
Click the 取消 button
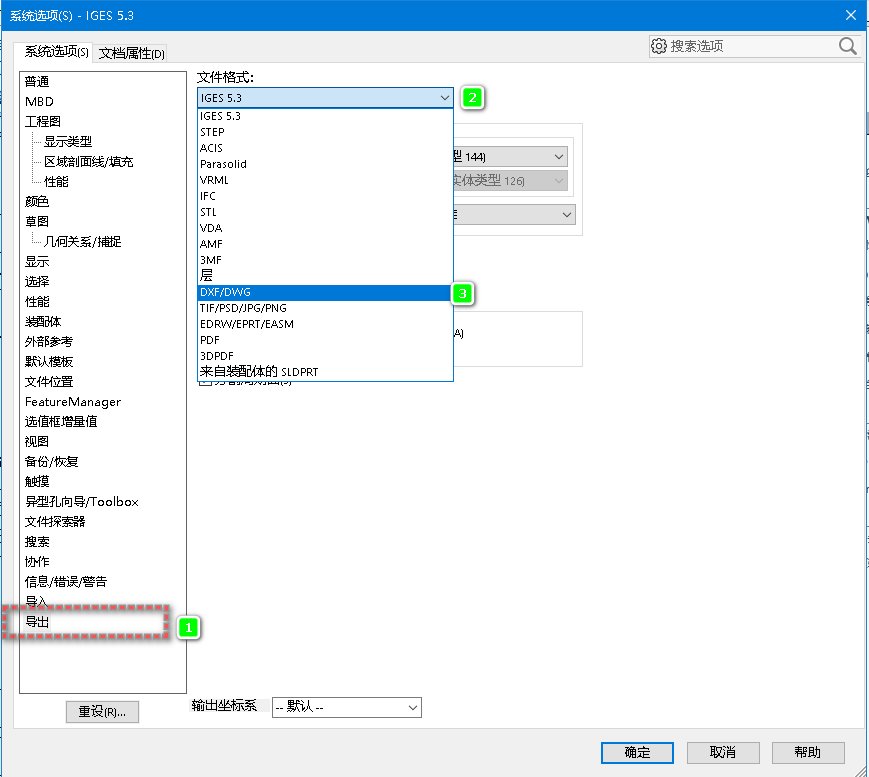point(723,753)
